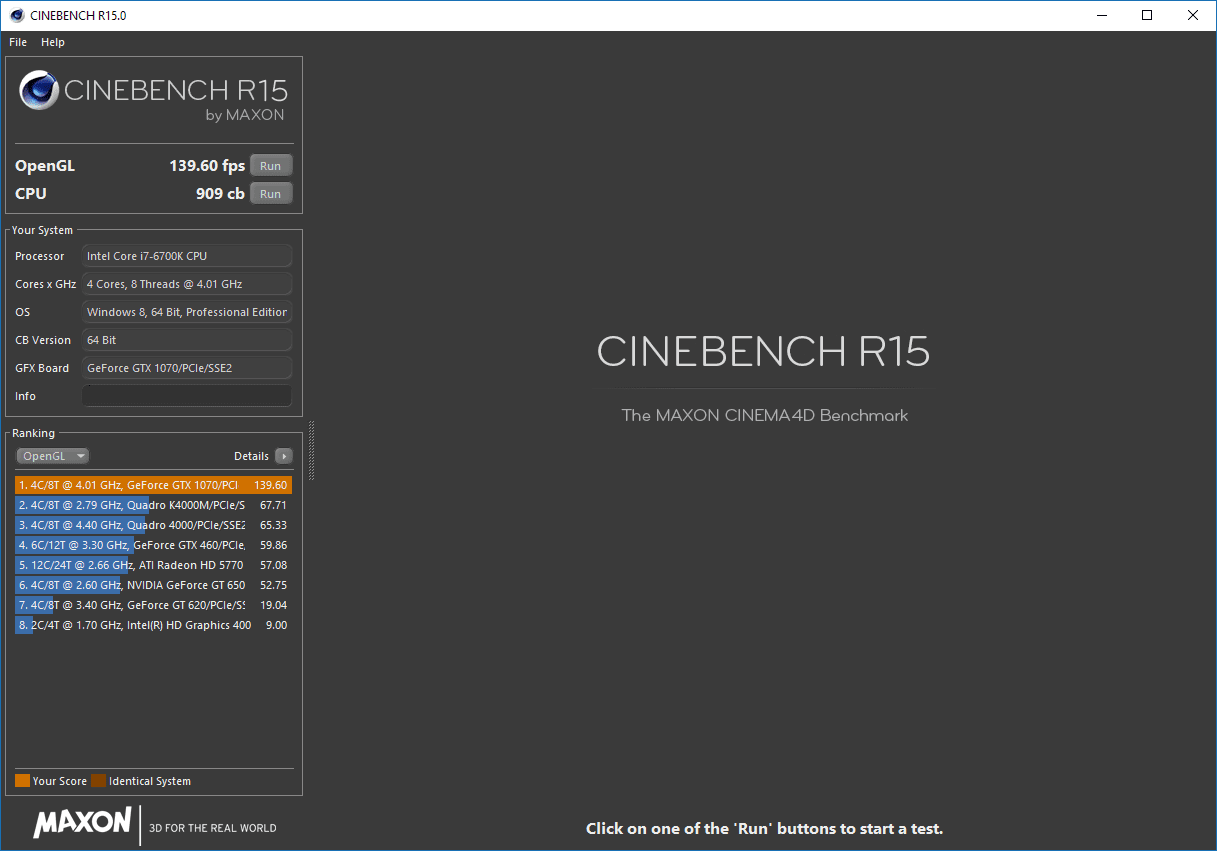Run the CPU benchmark test
The image size is (1217, 851).
pos(271,194)
